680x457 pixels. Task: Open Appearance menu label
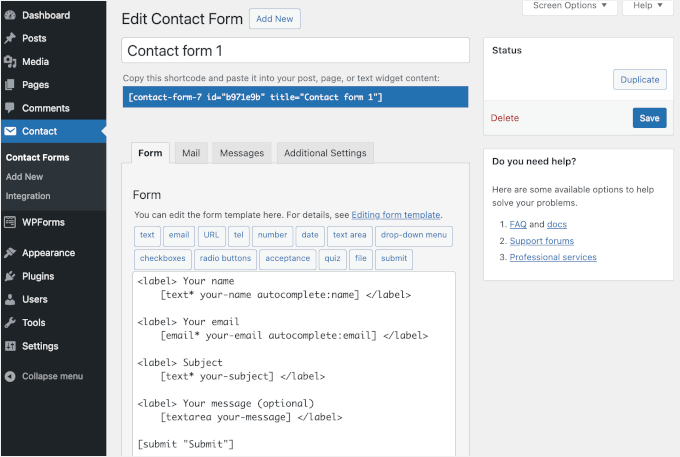click(49, 253)
